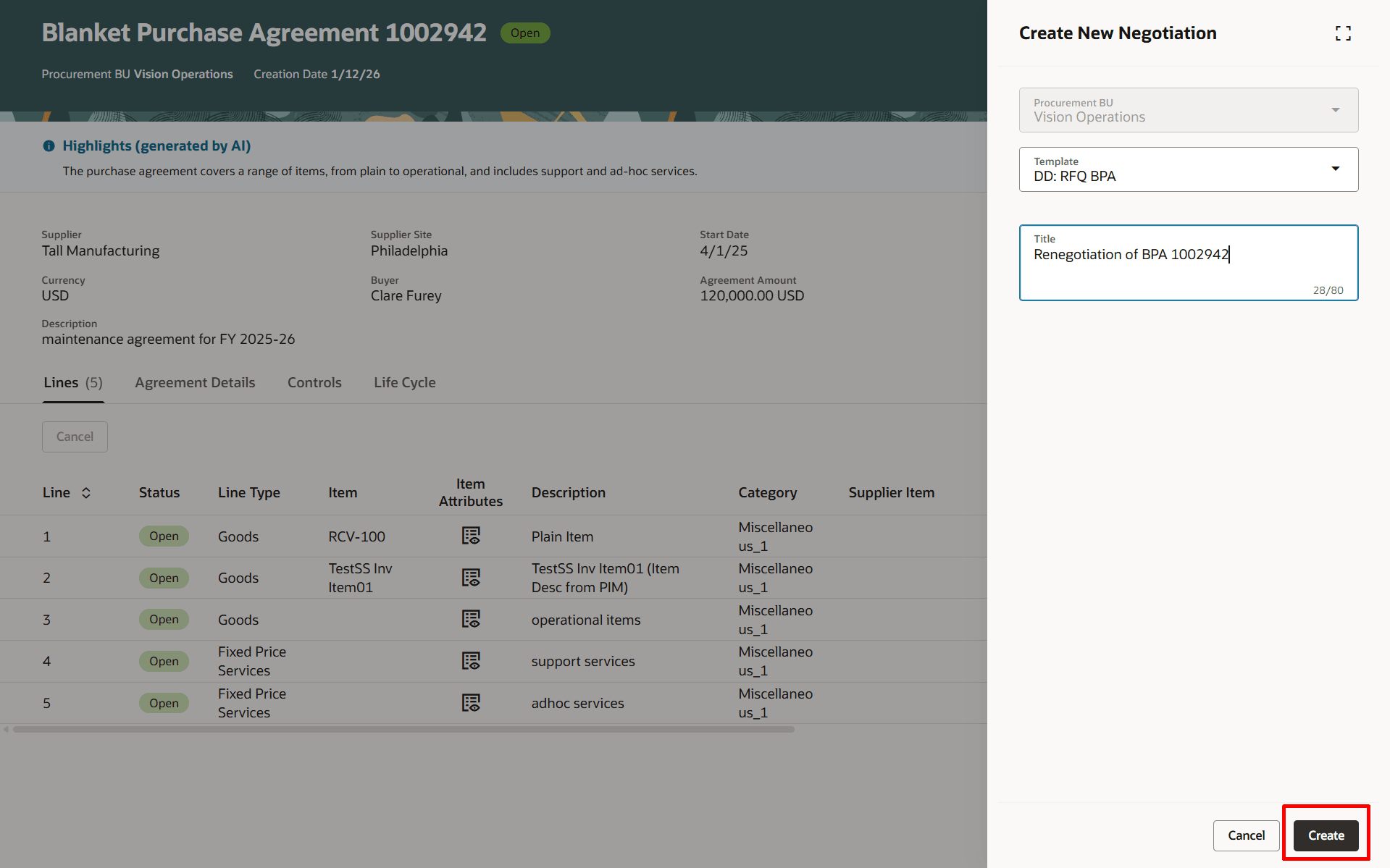Viewport: 1390px width, 868px height.
Task: View item attributes for line 1 RCV-100
Action: tap(471, 536)
